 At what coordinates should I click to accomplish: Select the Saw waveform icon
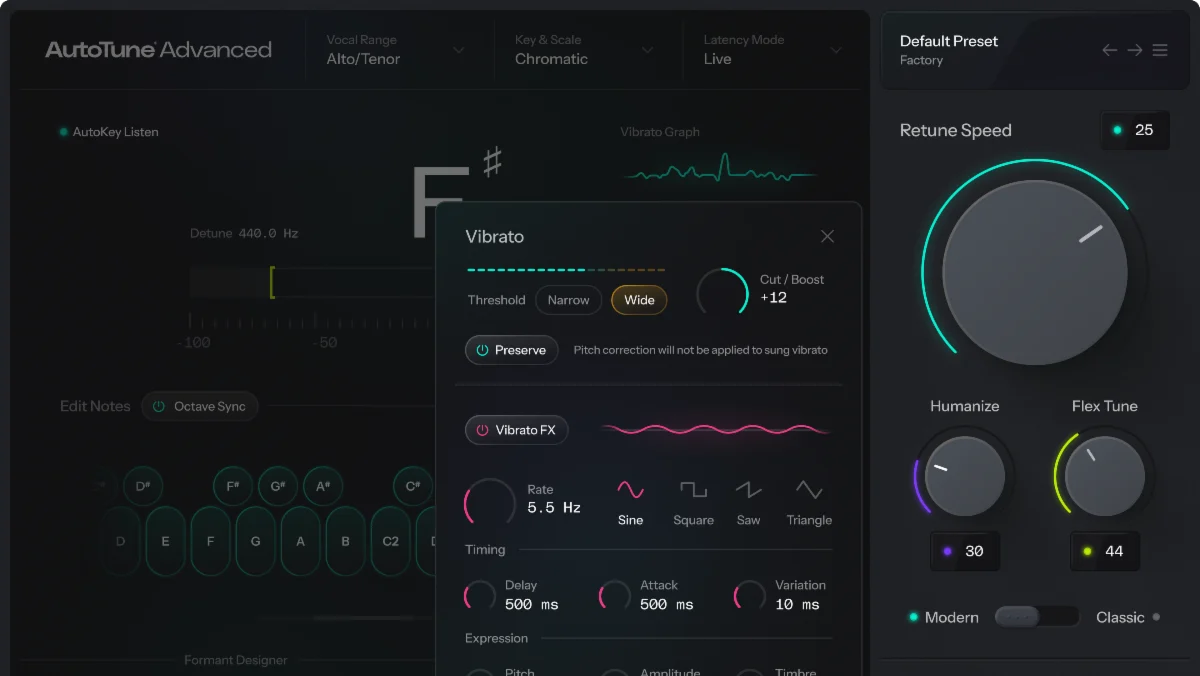coord(748,490)
